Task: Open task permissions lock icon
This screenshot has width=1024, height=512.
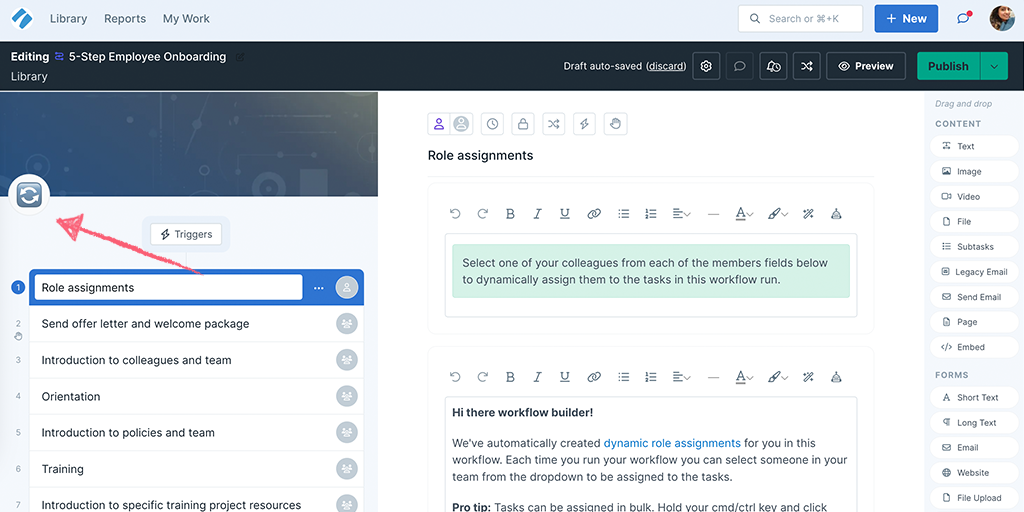Action: (523, 123)
